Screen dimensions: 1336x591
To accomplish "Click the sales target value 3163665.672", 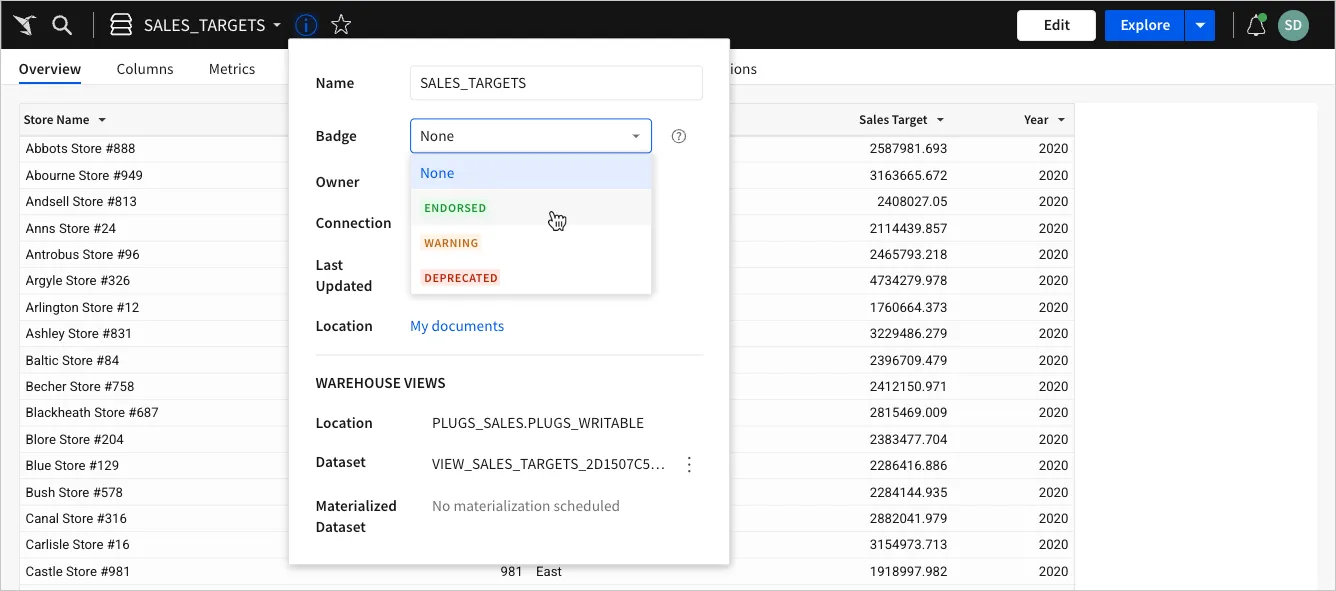I will [x=908, y=175].
